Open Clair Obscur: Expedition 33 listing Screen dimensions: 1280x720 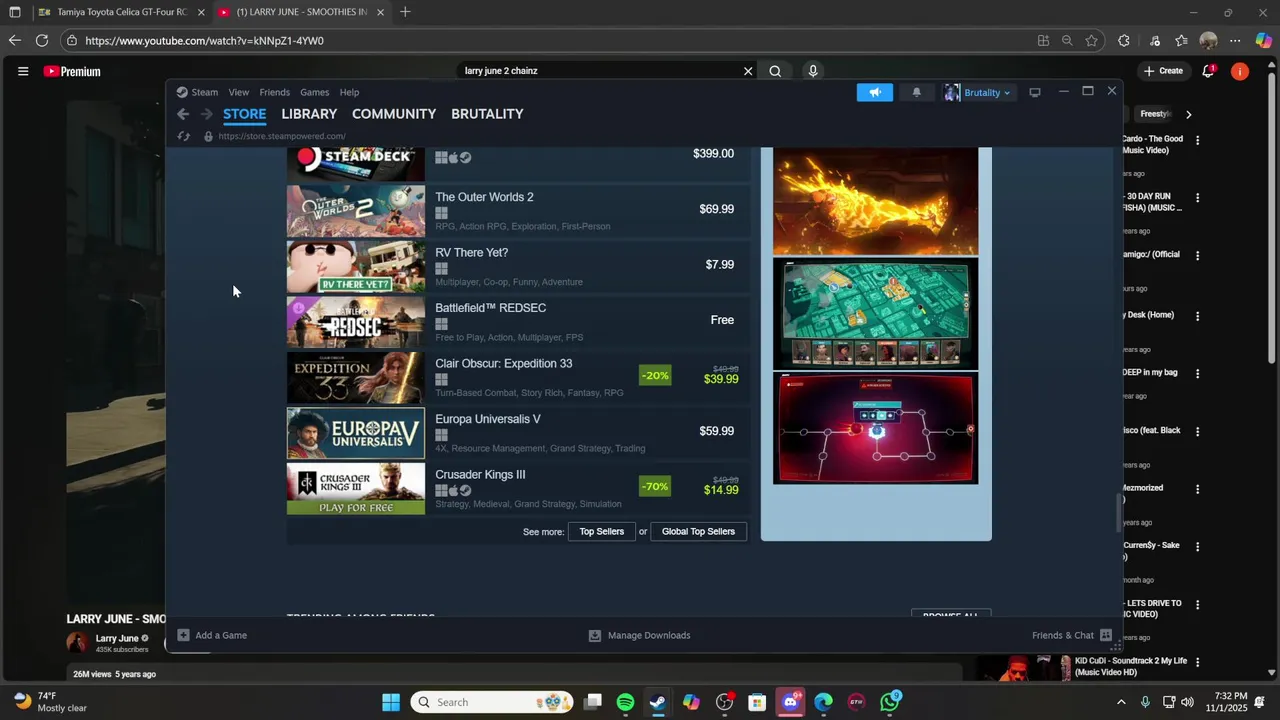point(518,376)
